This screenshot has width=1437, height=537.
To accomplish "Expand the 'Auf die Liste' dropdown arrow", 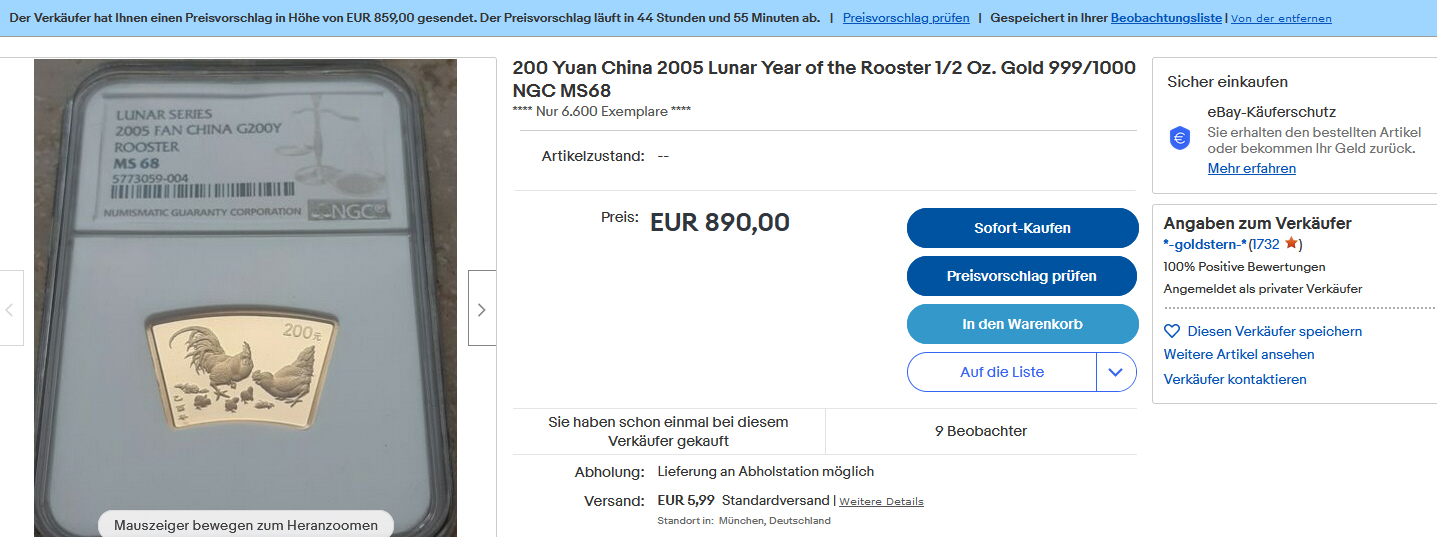I will pyautogui.click(x=1116, y=372).
